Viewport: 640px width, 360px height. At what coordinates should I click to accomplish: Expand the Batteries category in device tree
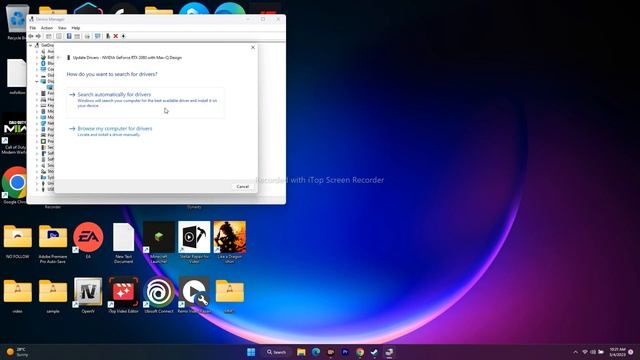coord(37,58)
